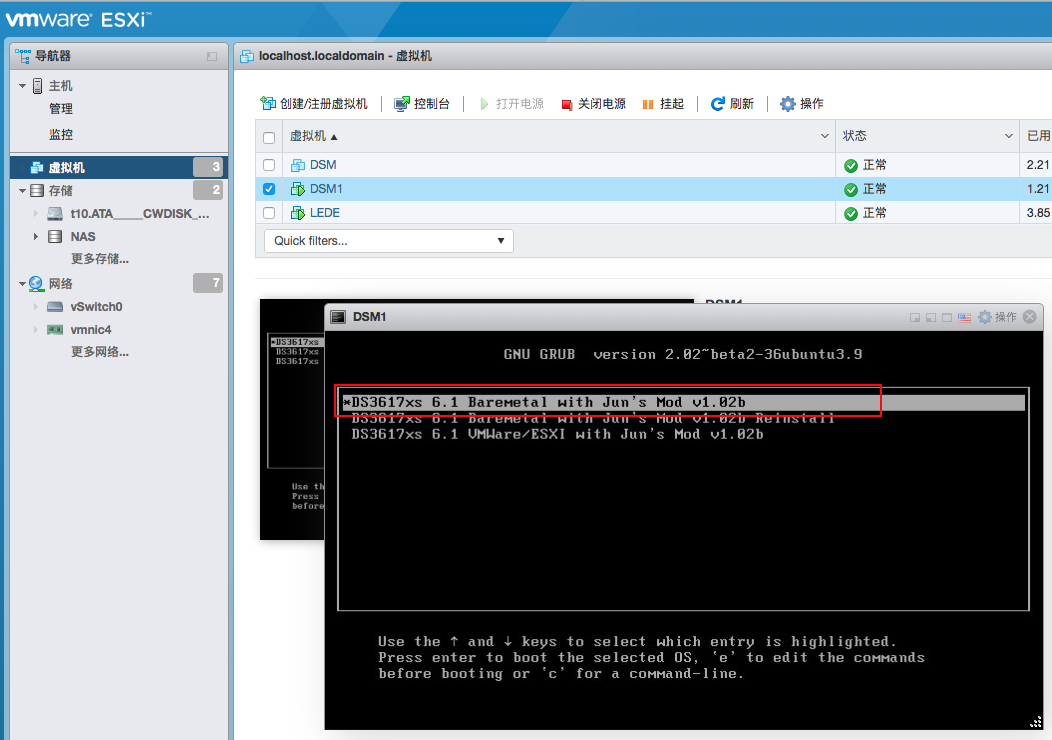Click the console window resize grip
Screen dimensions: 1052x740
[x=1036, y=722]
